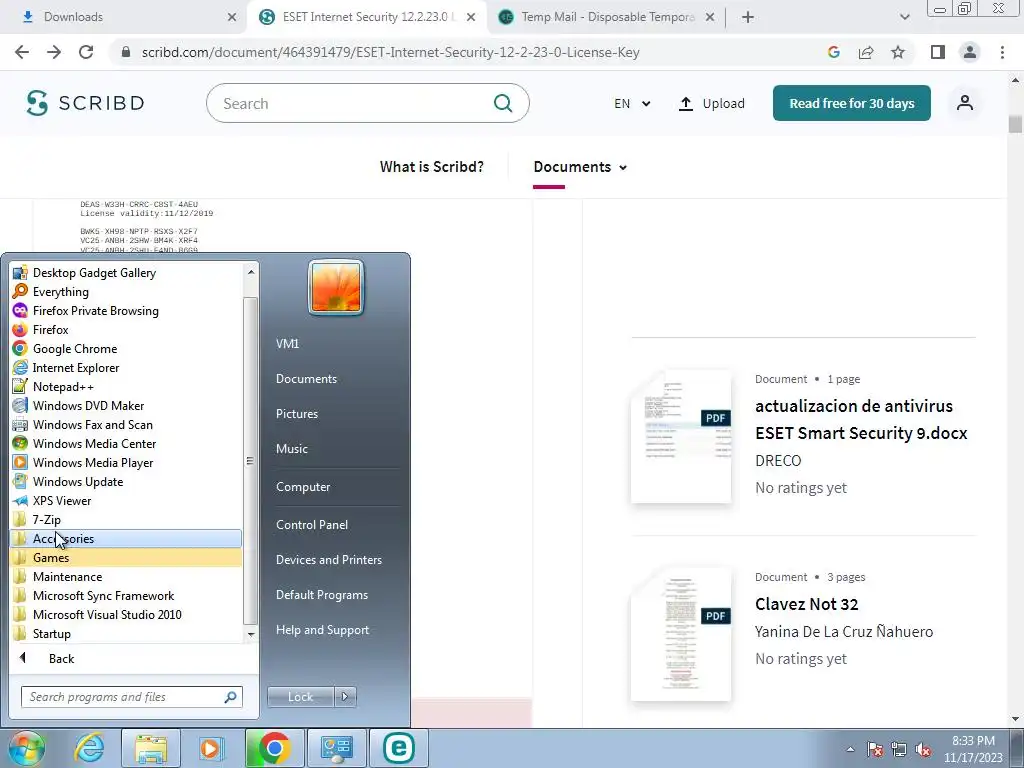Click the Chrome profile avatar icon

pos(970,52)
